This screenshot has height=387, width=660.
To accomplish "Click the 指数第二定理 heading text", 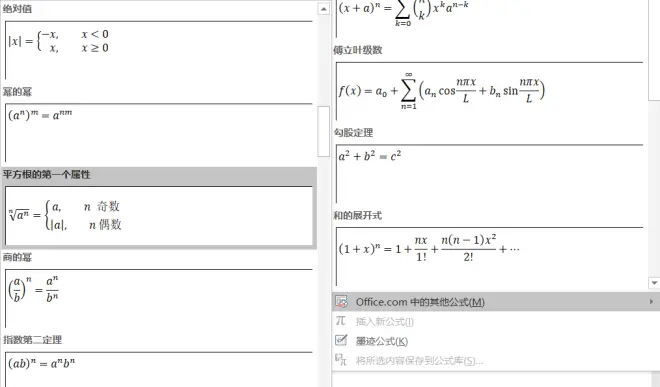I will click(x=32, y=339).
